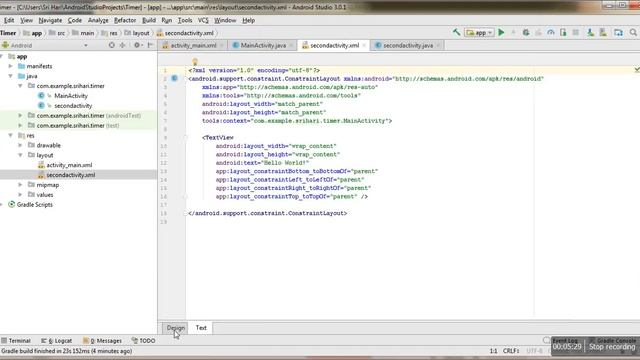640x360 pixels.
Task: Click the Search Everywhere magnifier icon
Action: (633, 32)
